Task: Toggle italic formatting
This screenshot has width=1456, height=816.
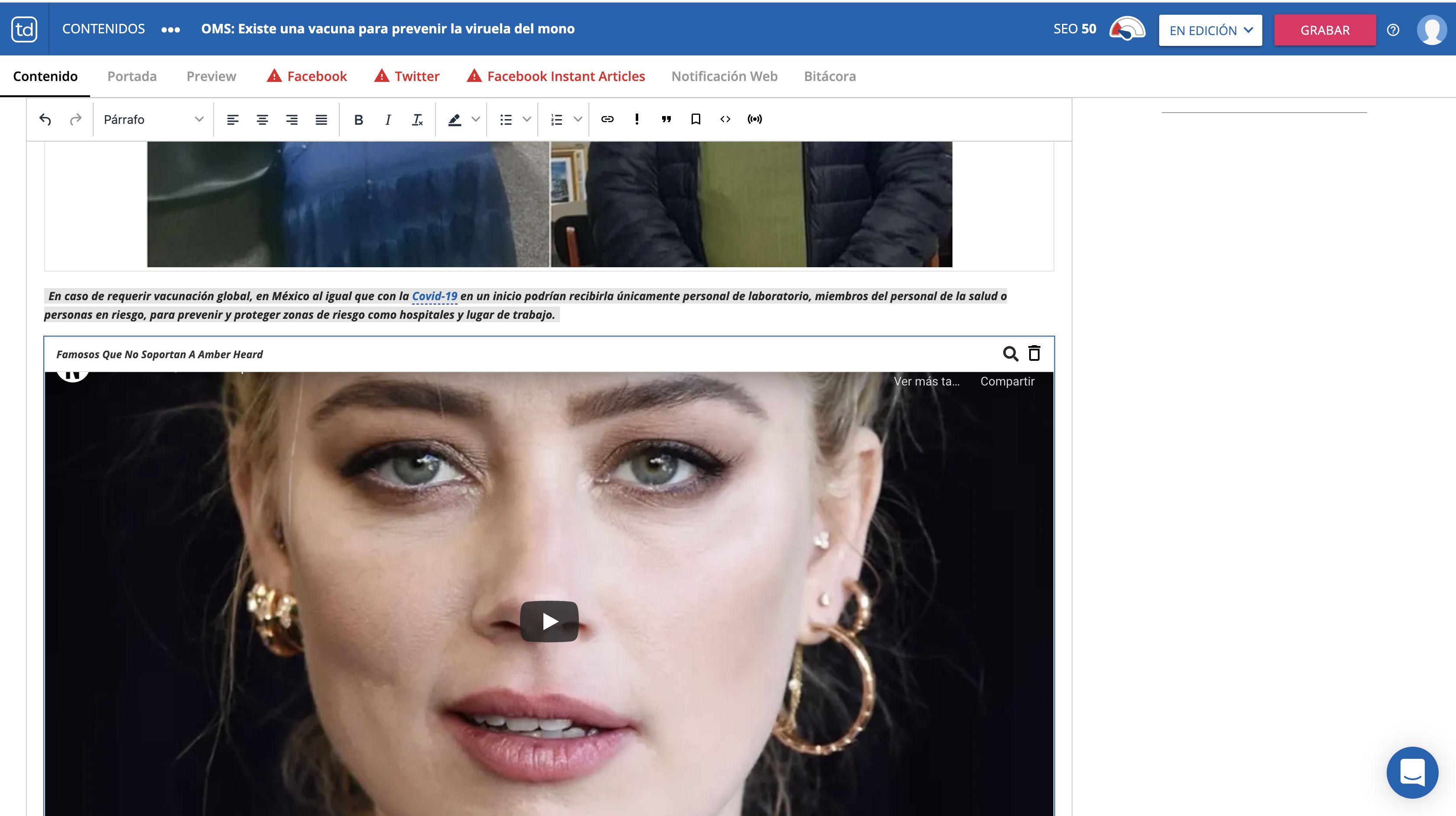Action: [x=388, y=119]
